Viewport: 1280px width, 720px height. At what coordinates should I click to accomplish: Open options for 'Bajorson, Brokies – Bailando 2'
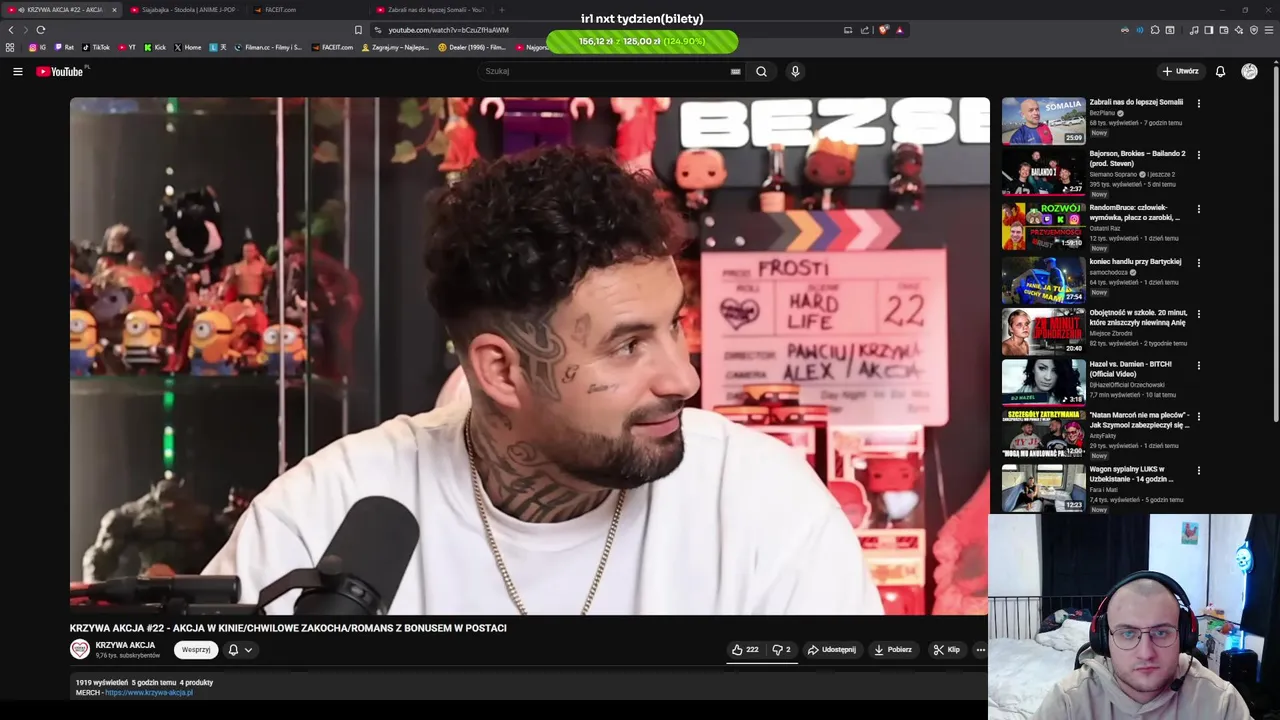[x=1198, y=155]
